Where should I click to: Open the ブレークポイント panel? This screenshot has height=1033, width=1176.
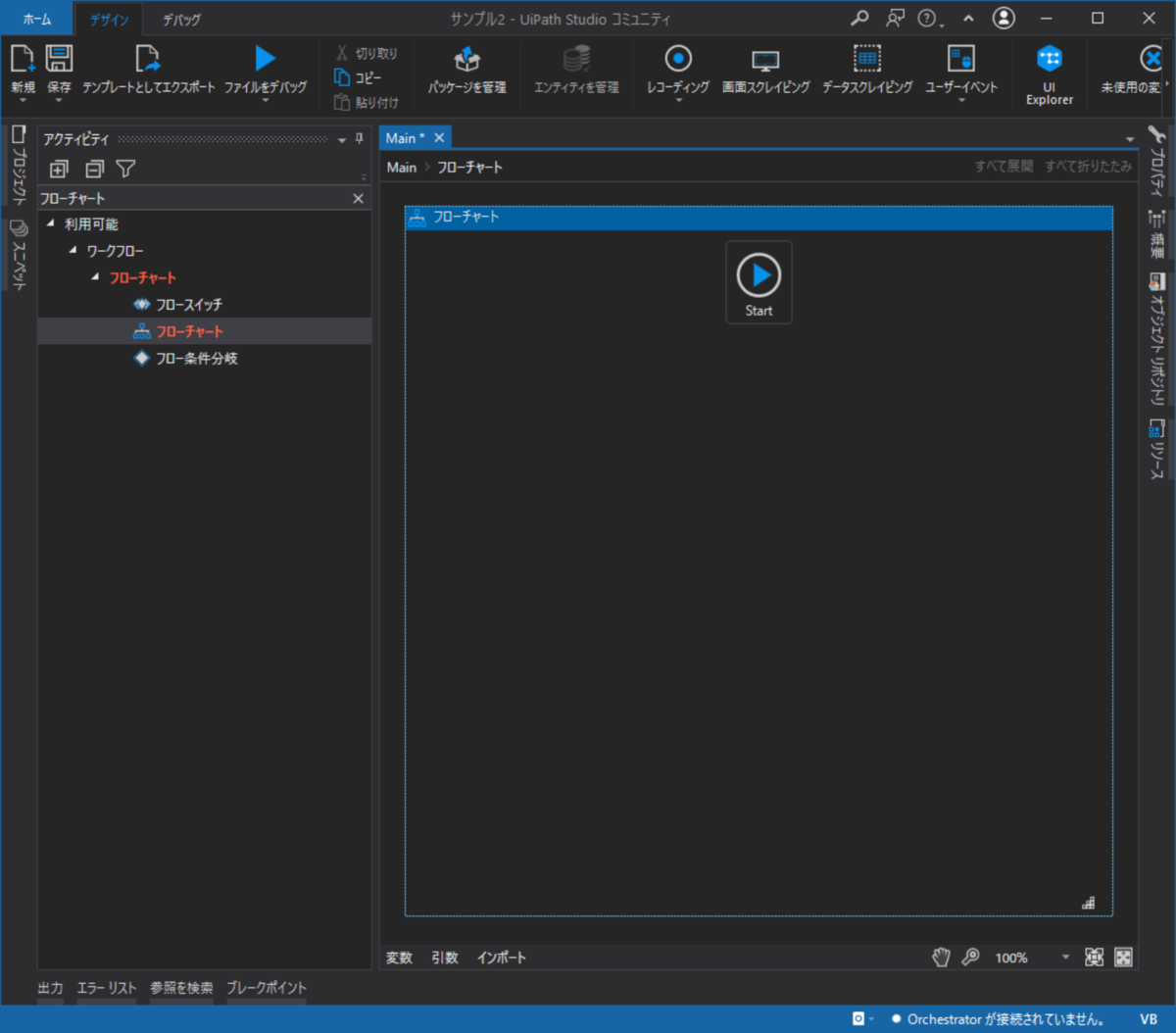(x=267, y=987)
